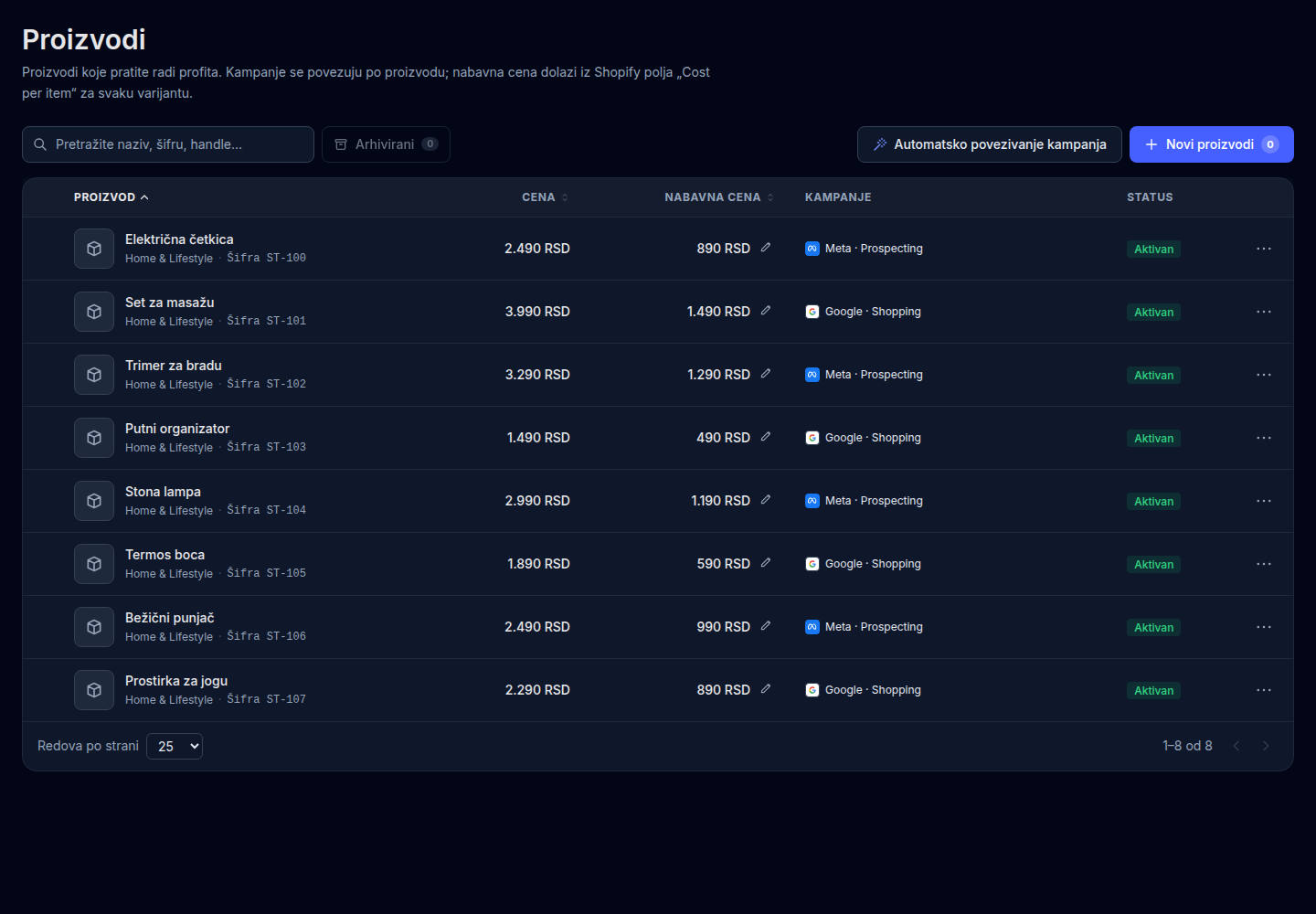
Task: Open the Set za masažu product
Action: (170, 303)
